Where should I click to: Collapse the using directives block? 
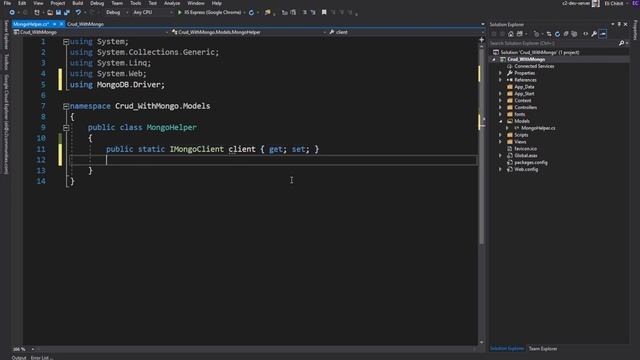(x=66, y=42)
